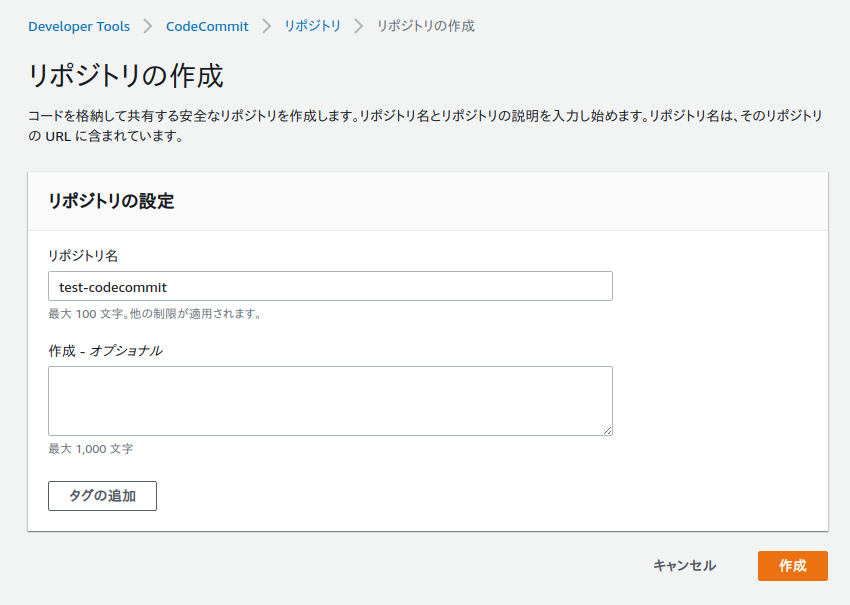Click inside the optional description textarea

[330, 401]
